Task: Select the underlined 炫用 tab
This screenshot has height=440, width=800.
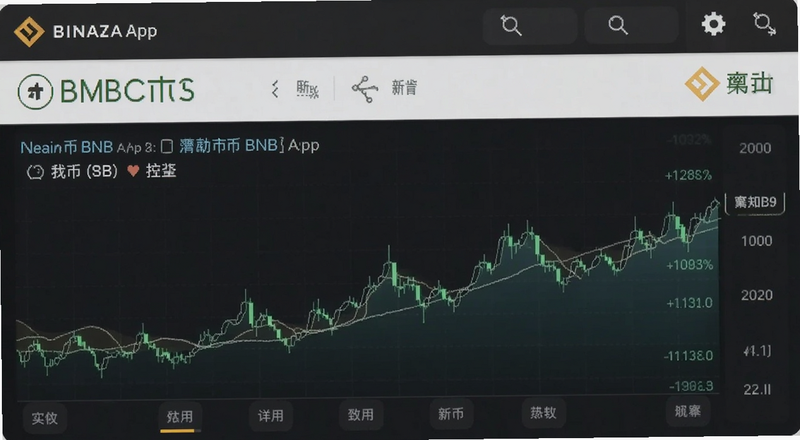Action: tap(180, 417)
